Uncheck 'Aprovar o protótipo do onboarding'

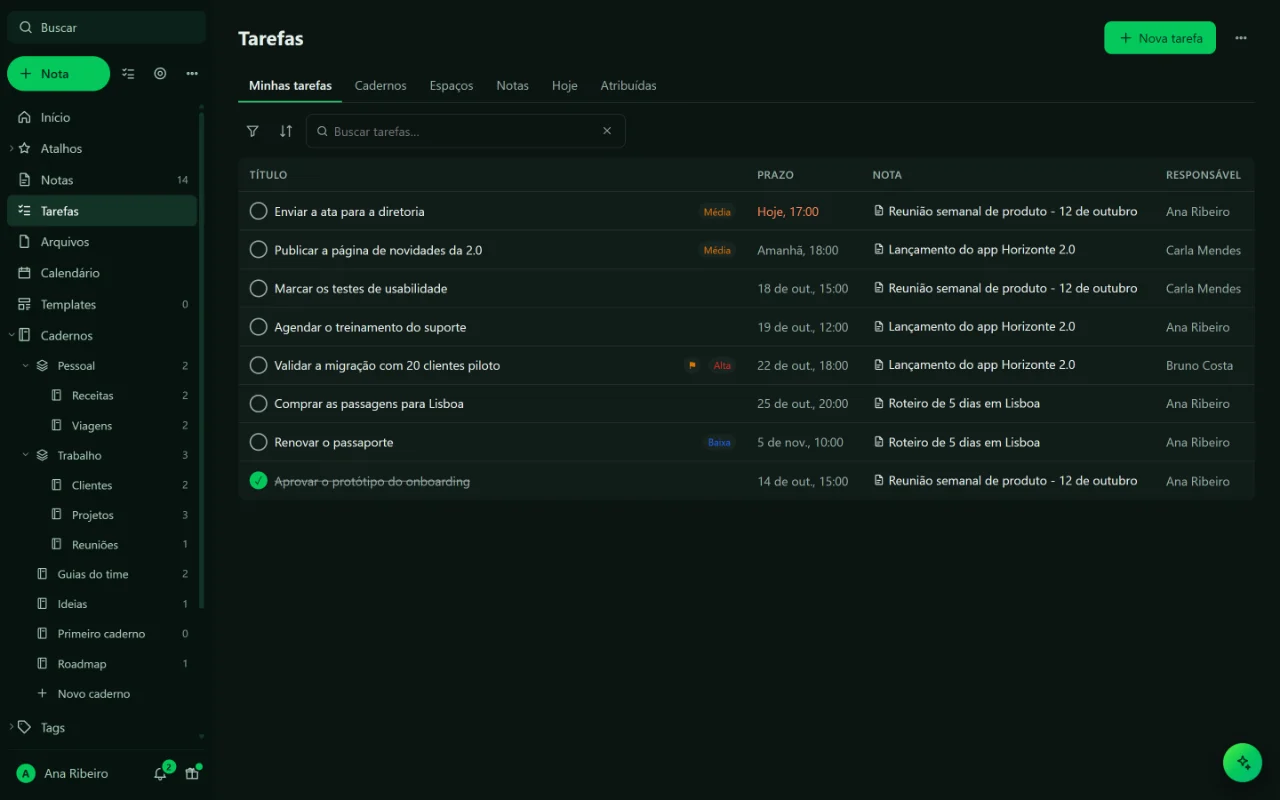pos(258,481)
